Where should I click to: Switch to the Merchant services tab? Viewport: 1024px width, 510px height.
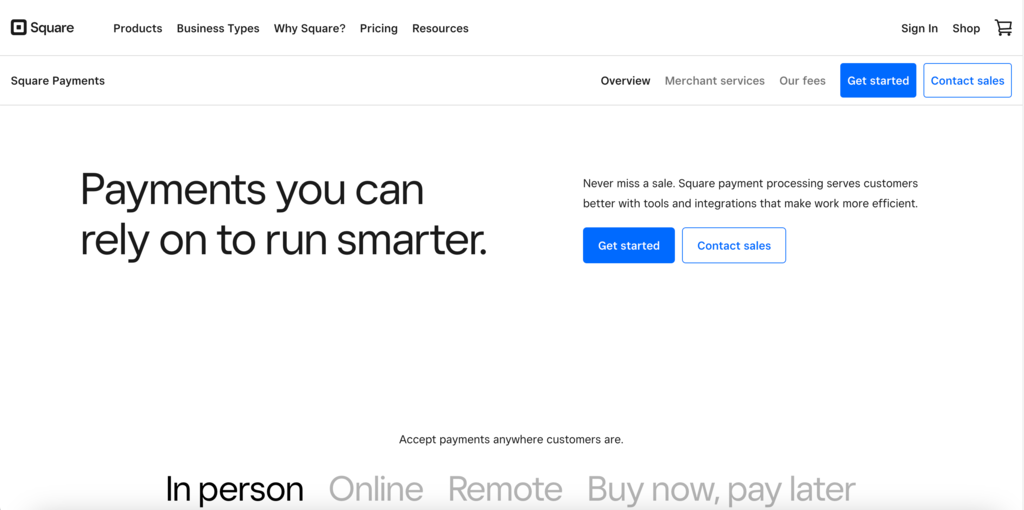pyautogui.click(x=714, y=80)
